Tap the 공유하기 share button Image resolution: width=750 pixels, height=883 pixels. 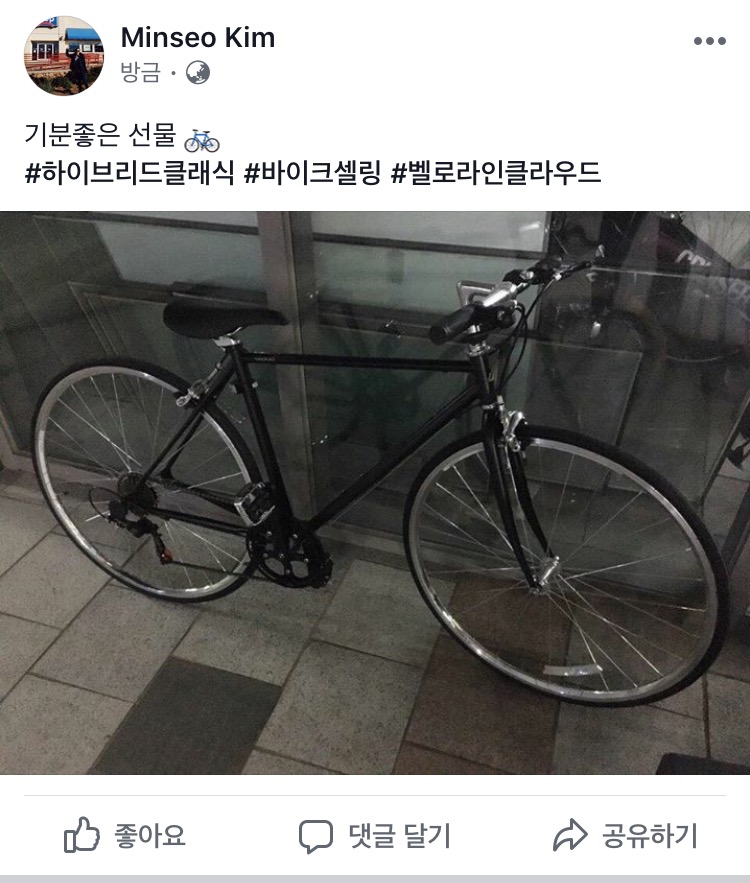[x=650, y=835]
